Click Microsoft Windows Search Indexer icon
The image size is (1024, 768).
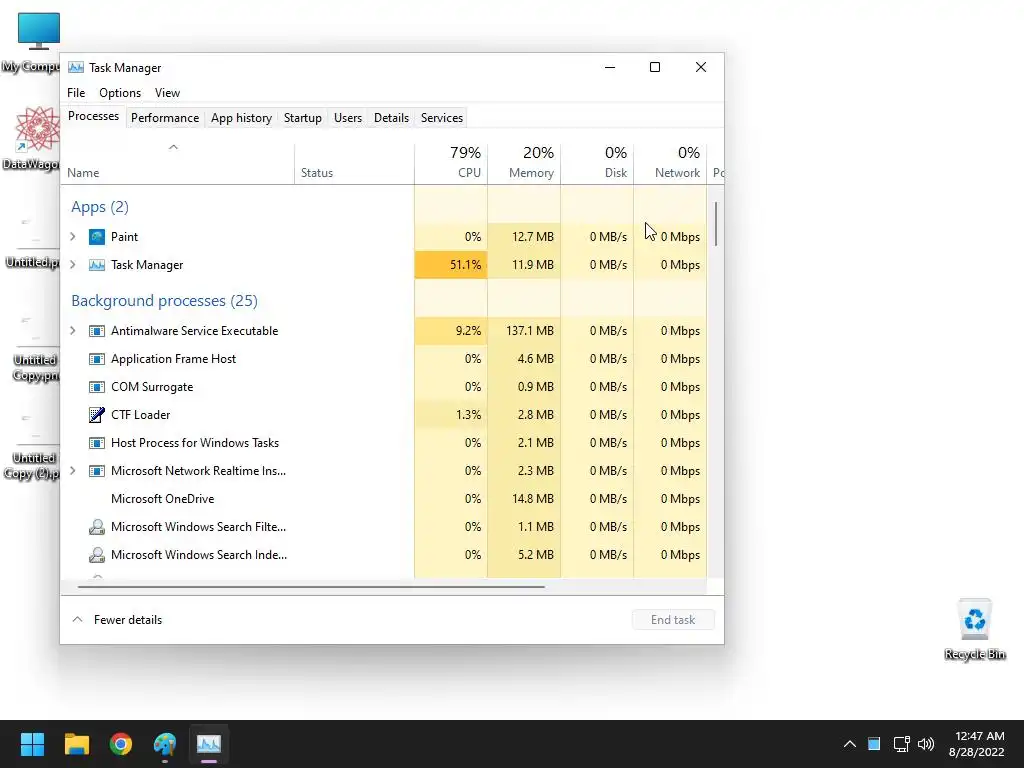(97, 554)
